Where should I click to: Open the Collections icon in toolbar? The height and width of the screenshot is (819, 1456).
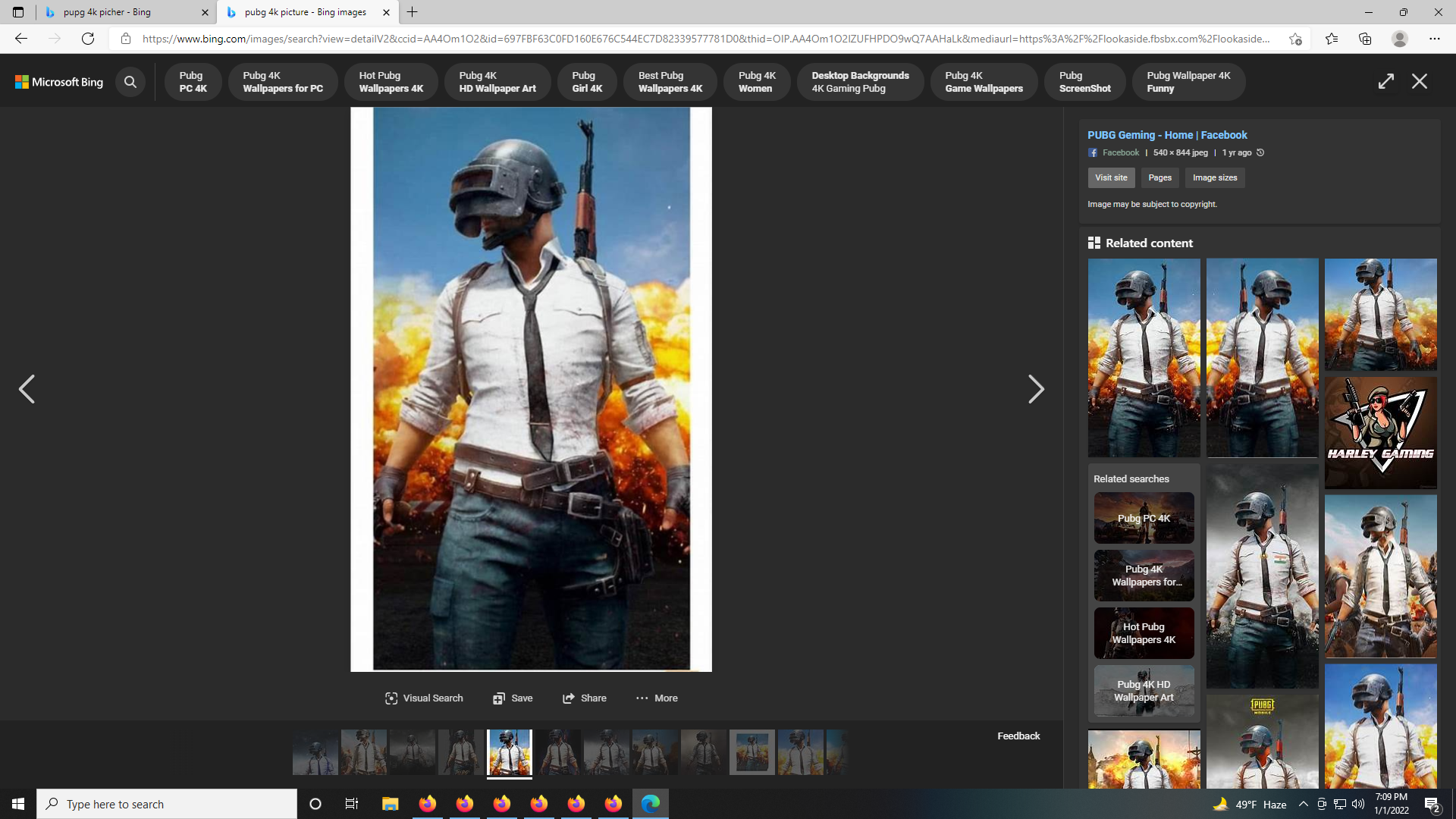pos(1365,39)
